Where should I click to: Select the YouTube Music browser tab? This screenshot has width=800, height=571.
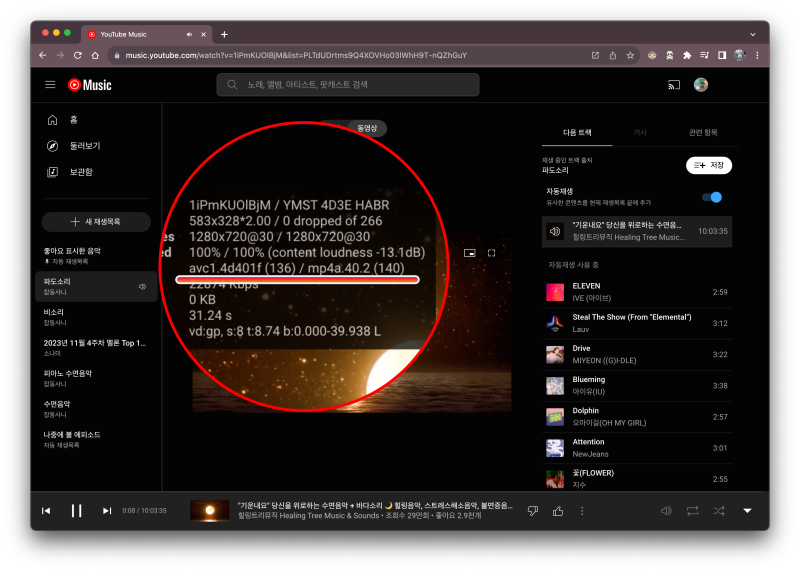click(147, 34)
